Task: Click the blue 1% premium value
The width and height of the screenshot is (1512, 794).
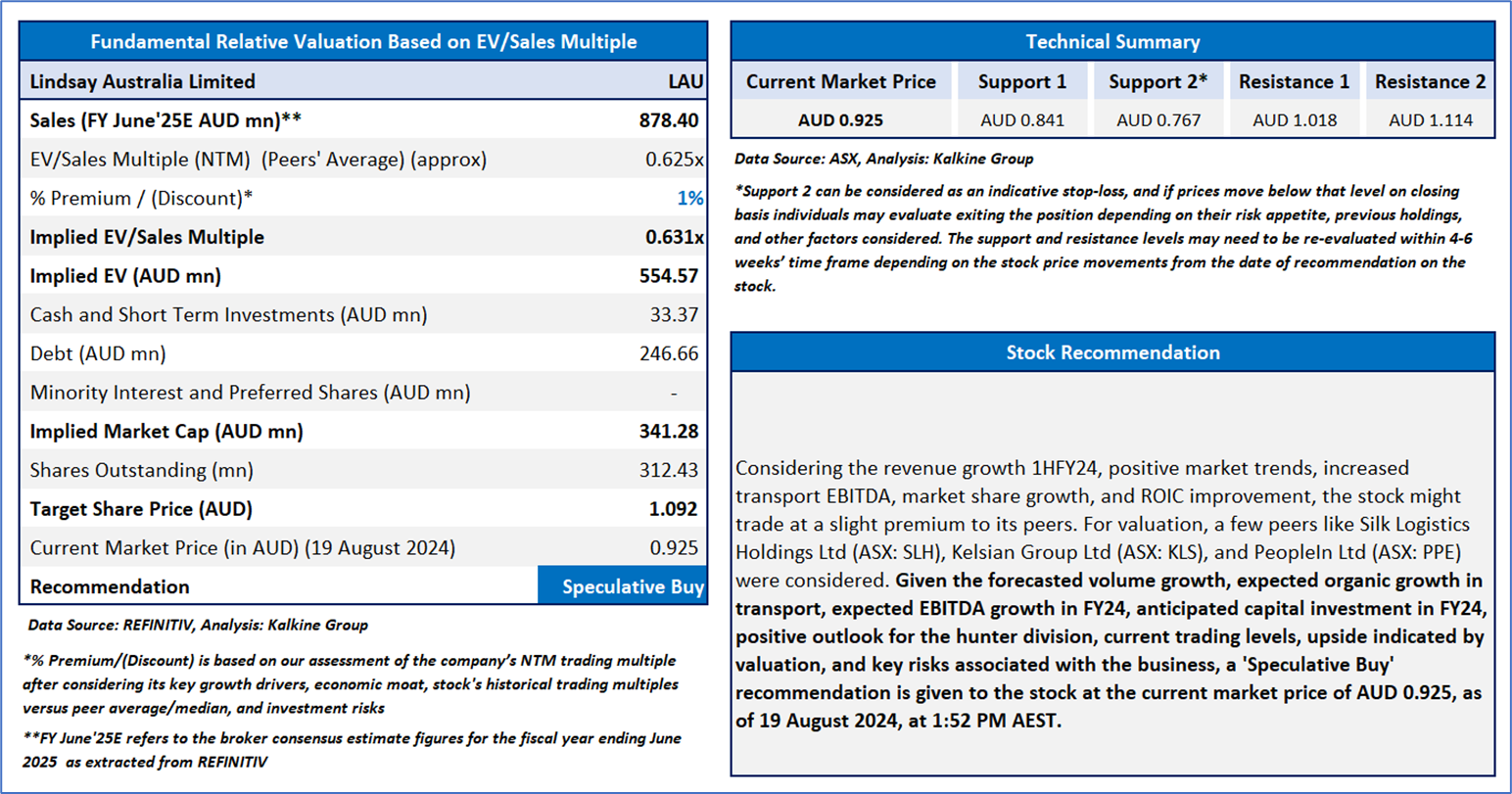Action: click(x=690, y=198)
